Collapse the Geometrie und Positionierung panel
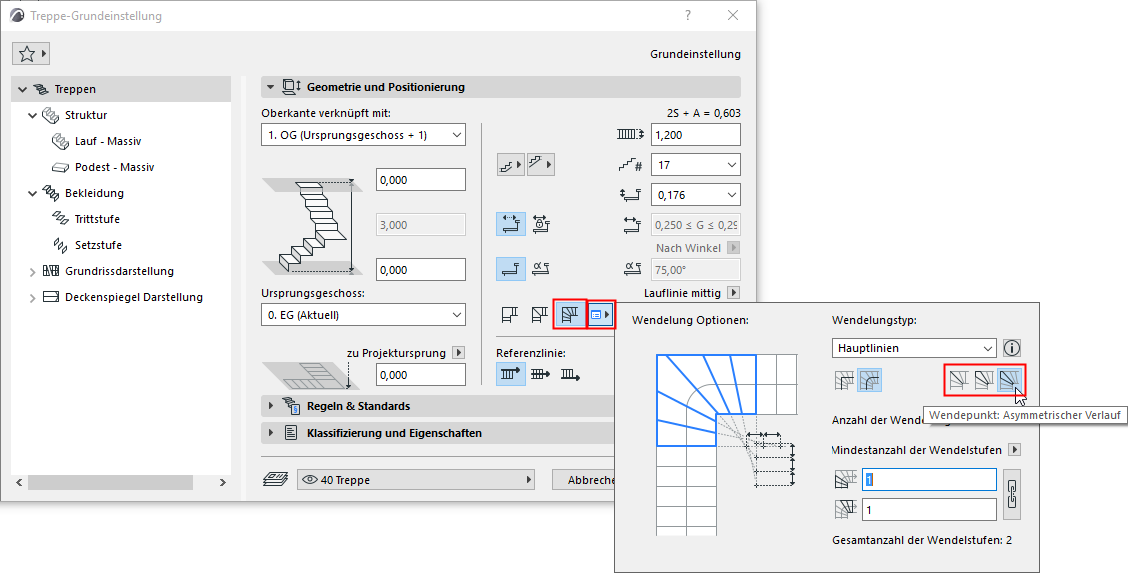Viewport: 1128px width, 573px height. pyautogui.click(x=270, y=87)
